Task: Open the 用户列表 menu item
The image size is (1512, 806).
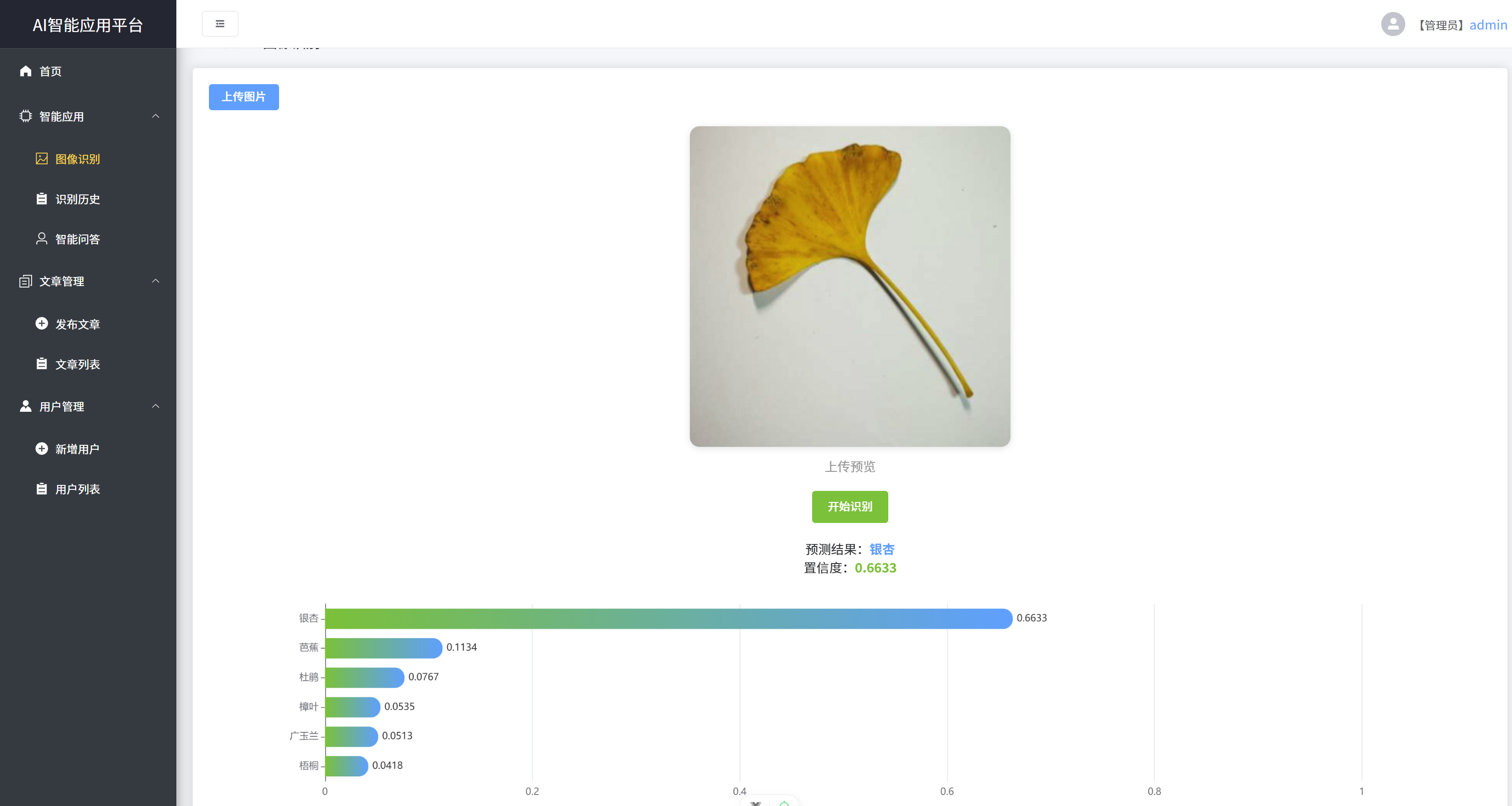Action: click(x=78, y=489)
